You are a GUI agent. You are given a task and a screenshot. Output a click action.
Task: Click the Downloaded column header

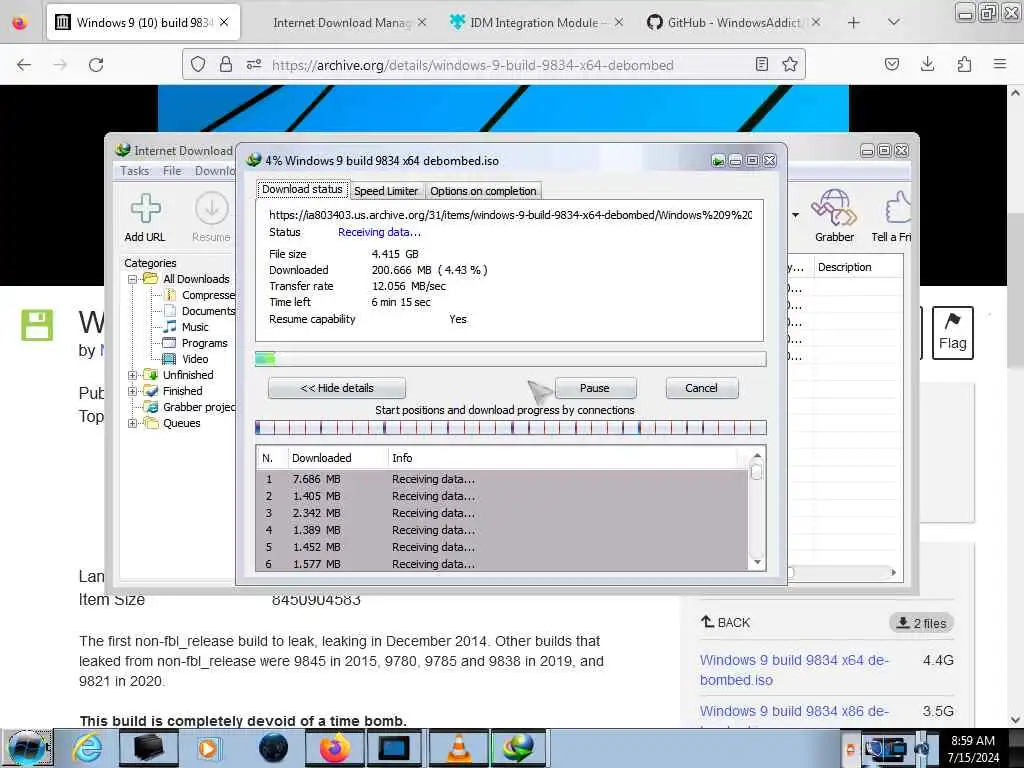338,458
